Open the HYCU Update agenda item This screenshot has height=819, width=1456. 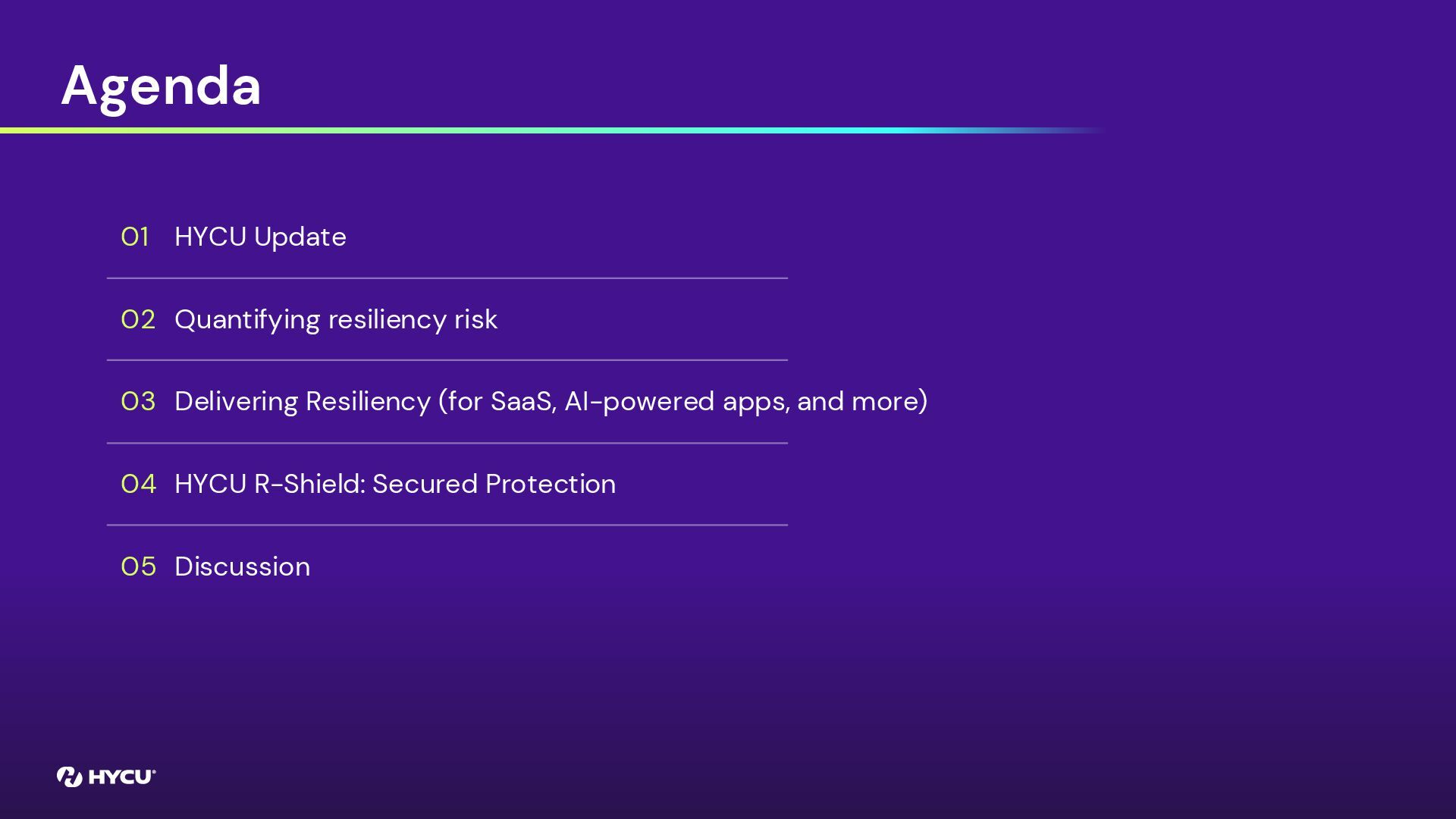click(260, 237)
